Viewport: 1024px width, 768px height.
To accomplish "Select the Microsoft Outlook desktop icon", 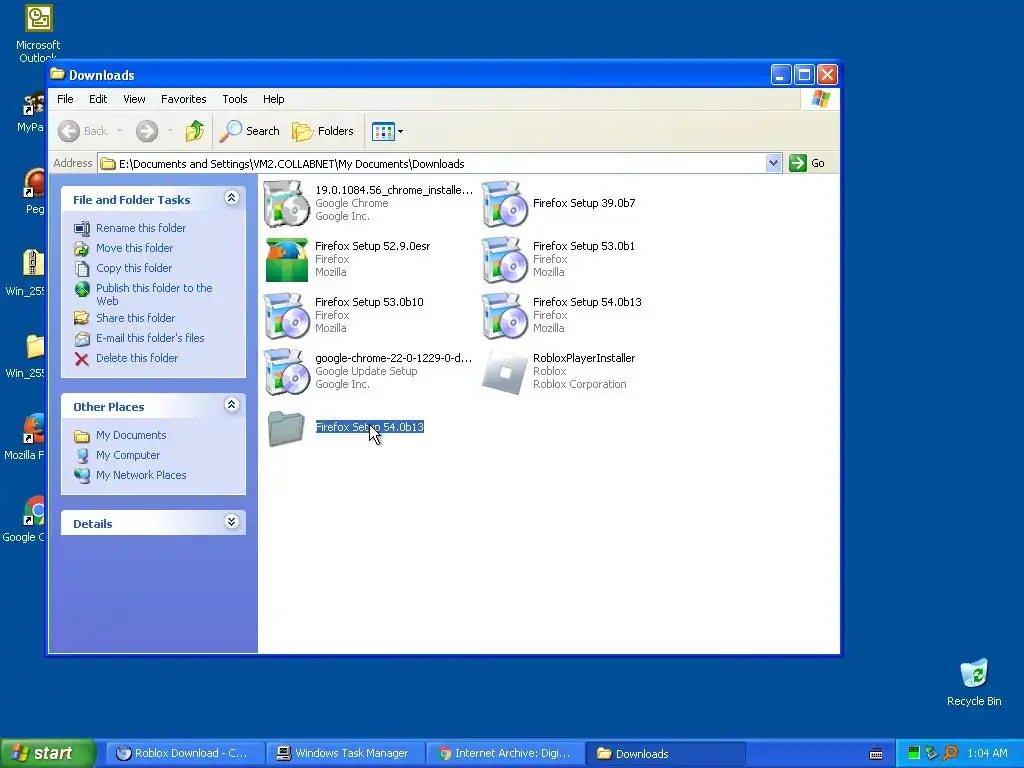I will [x=39, y=18].
